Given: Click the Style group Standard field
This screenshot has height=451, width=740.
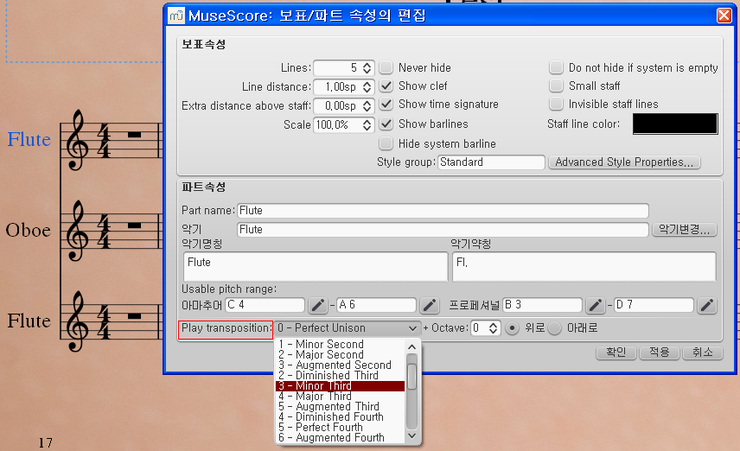Looking at the screenshot, I should click(x=491, y=162).
